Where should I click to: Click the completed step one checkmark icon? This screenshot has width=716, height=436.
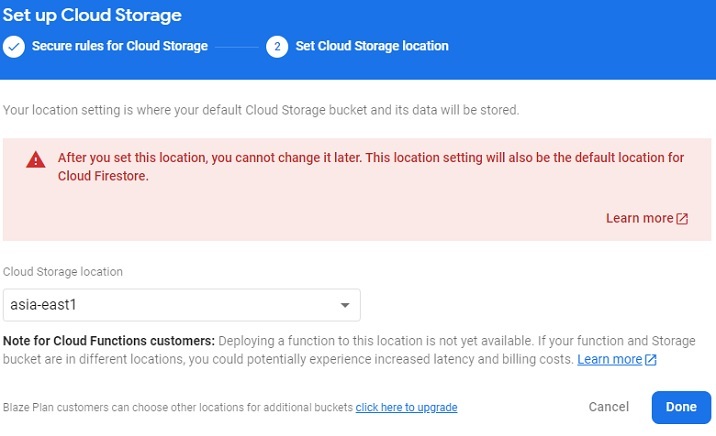tap(13, 46)
